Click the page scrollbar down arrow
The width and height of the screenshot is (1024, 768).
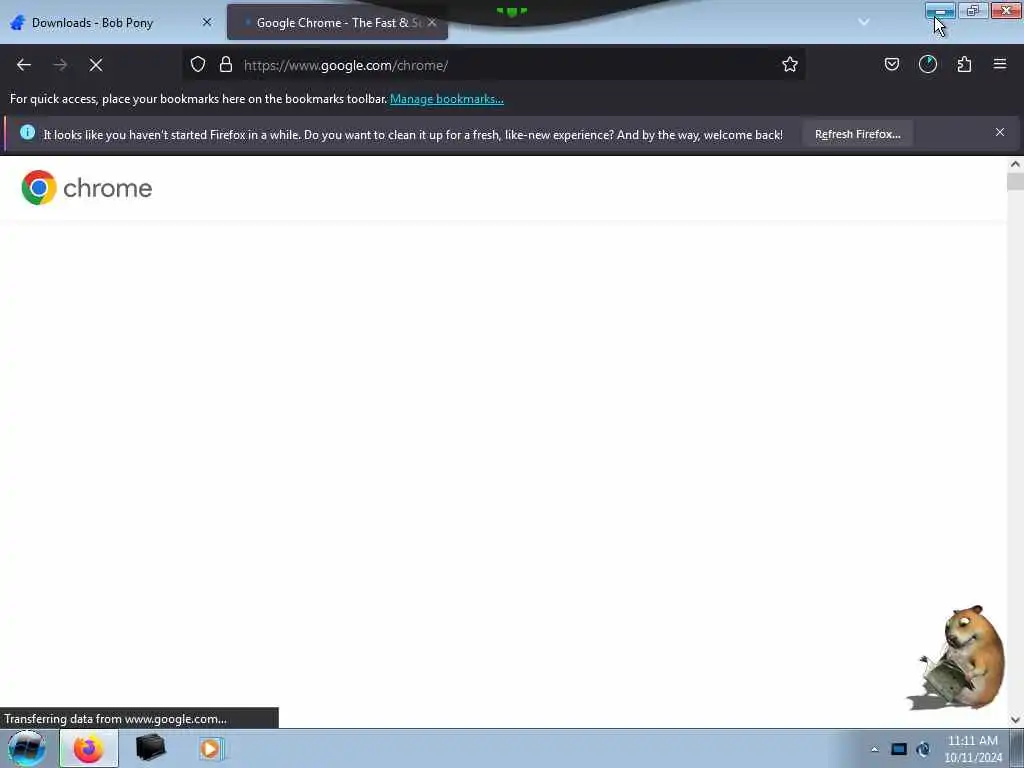1015,720
